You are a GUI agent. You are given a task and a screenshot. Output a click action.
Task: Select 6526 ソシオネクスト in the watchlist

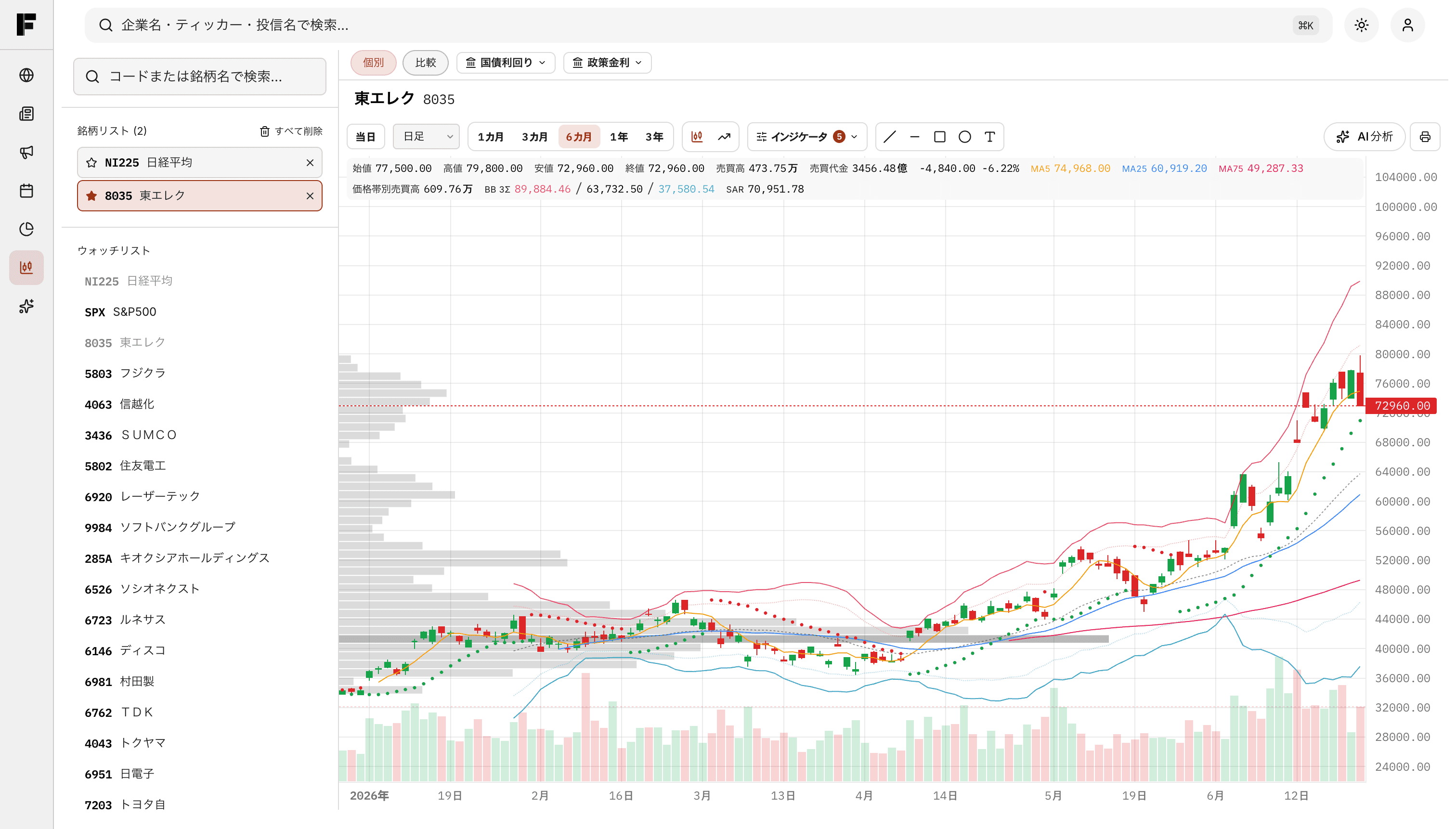coord(199,589)
